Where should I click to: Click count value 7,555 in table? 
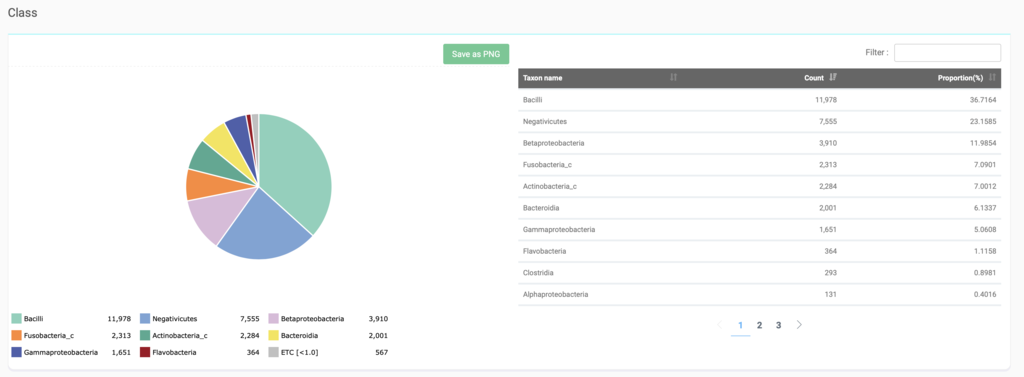point(827,122)
